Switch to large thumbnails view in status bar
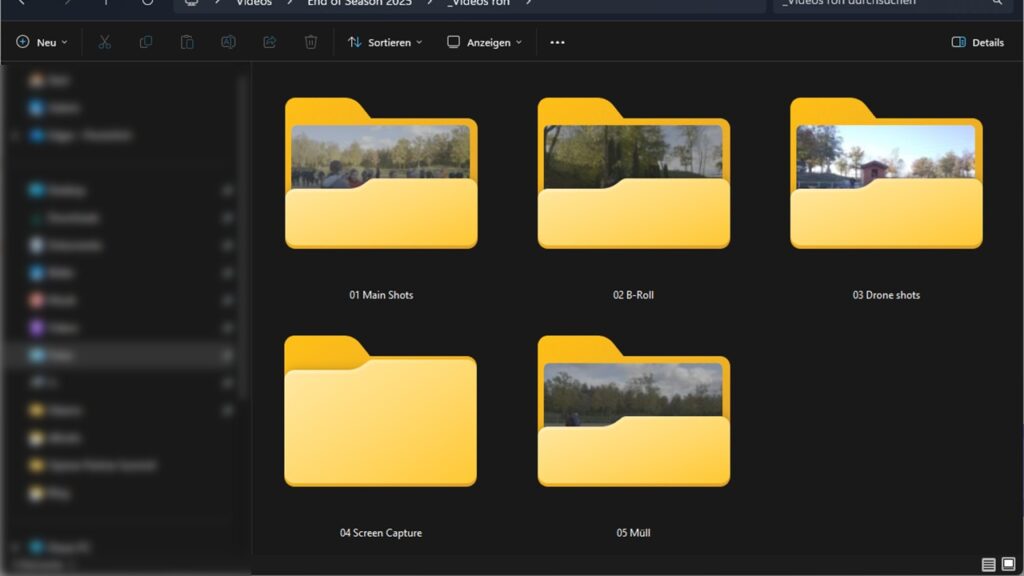This screenshot has height=576, width=1024. click(1008, 565)
